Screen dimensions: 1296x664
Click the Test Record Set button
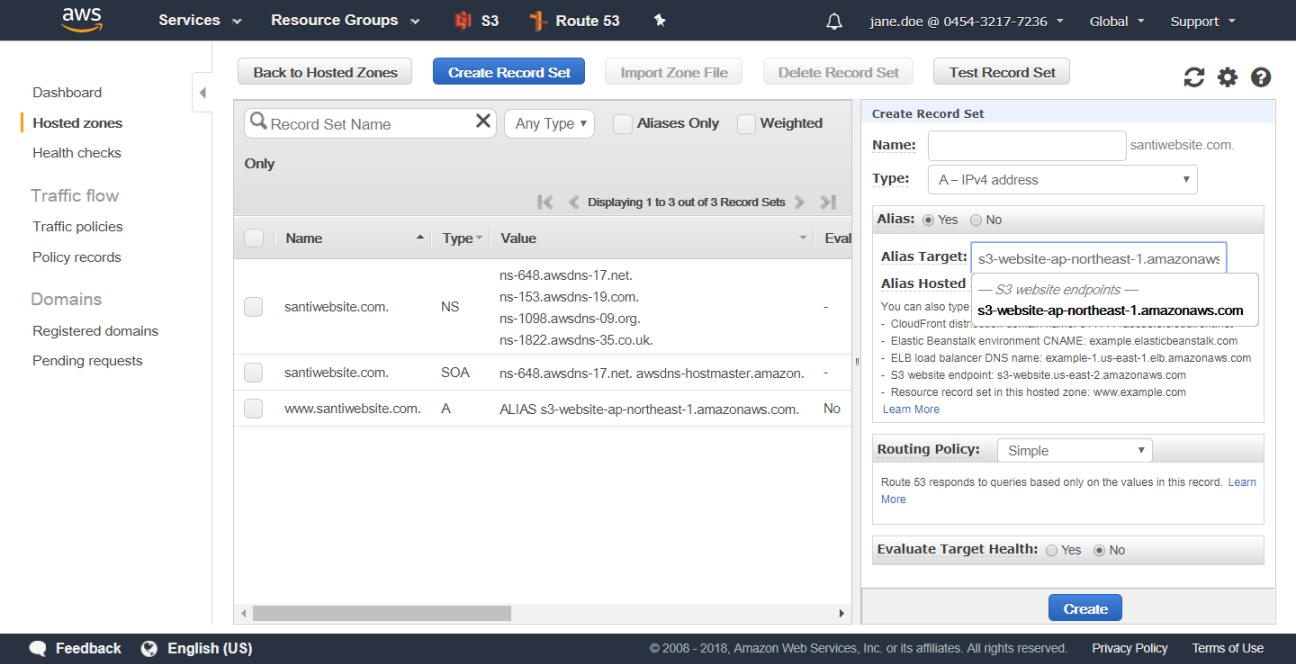1002,72
